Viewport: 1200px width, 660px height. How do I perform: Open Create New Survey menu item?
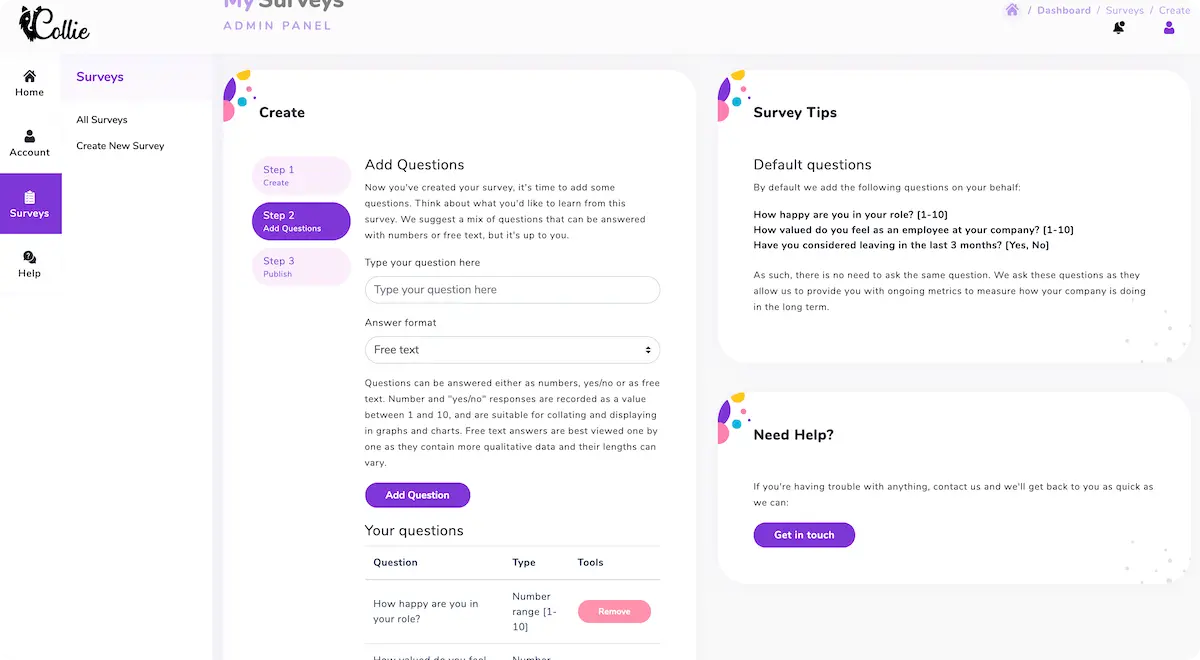coord(120,146)
